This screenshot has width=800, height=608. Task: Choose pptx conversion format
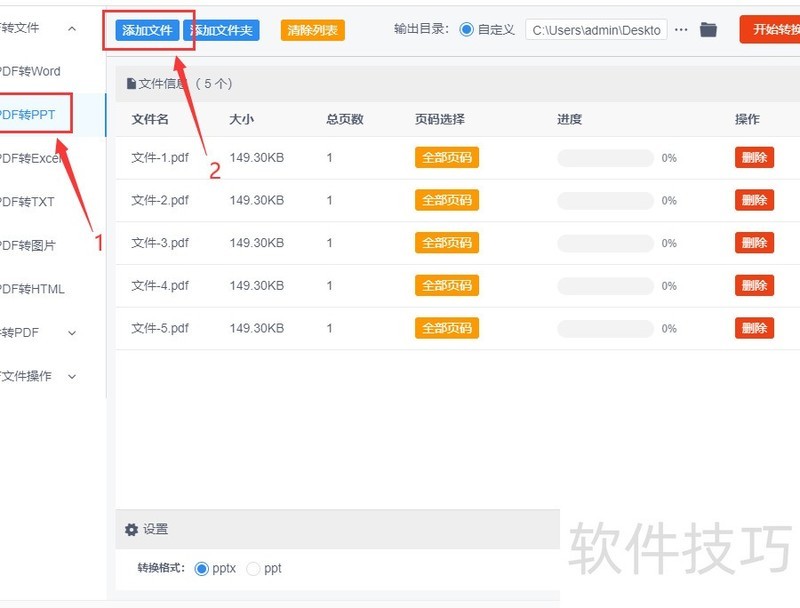click(x=202, y=568)
